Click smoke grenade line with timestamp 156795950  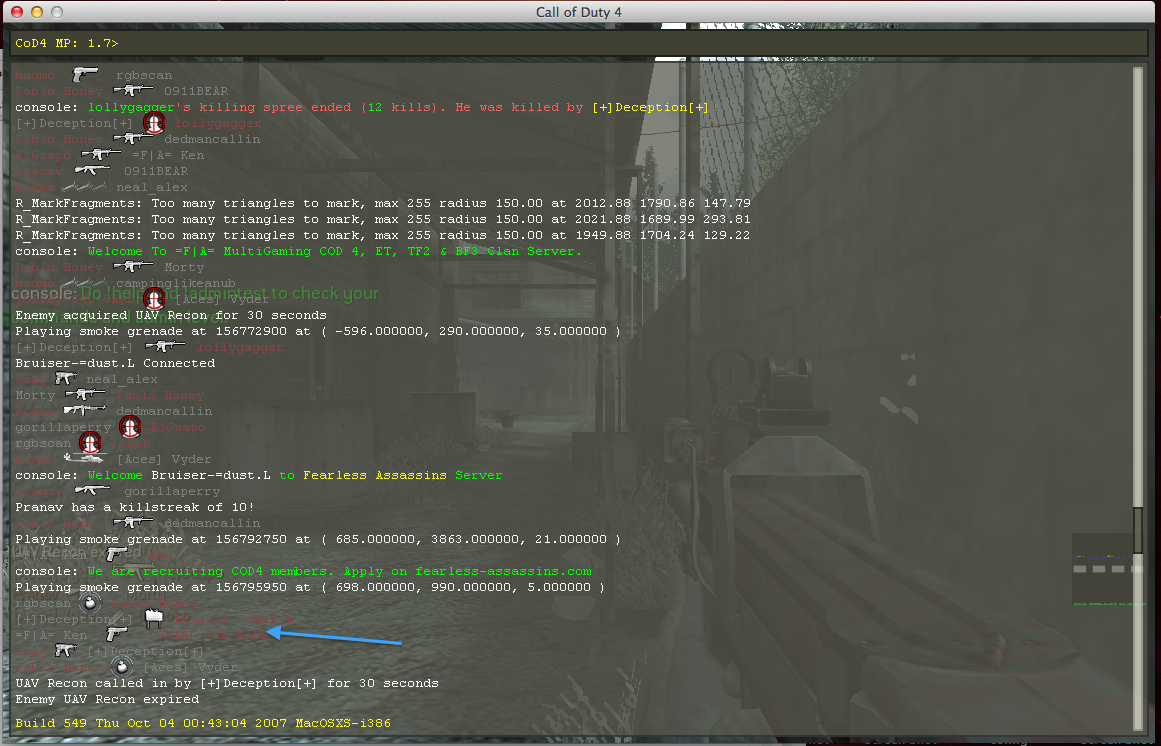pyautogui.click(x=310, y=587)
